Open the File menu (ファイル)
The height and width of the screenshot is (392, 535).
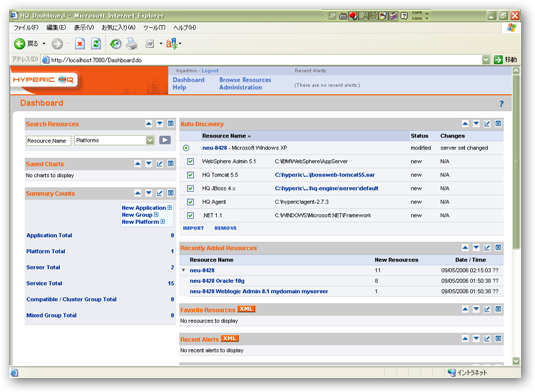pyautogui.click(x=26, y=28)
